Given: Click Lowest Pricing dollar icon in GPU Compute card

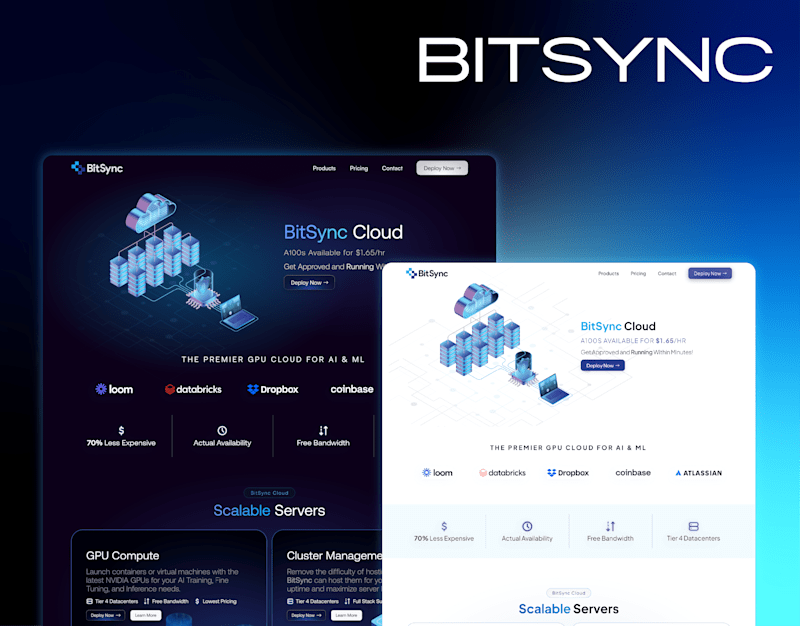Looking at the screenshot, I should [197, 602].
